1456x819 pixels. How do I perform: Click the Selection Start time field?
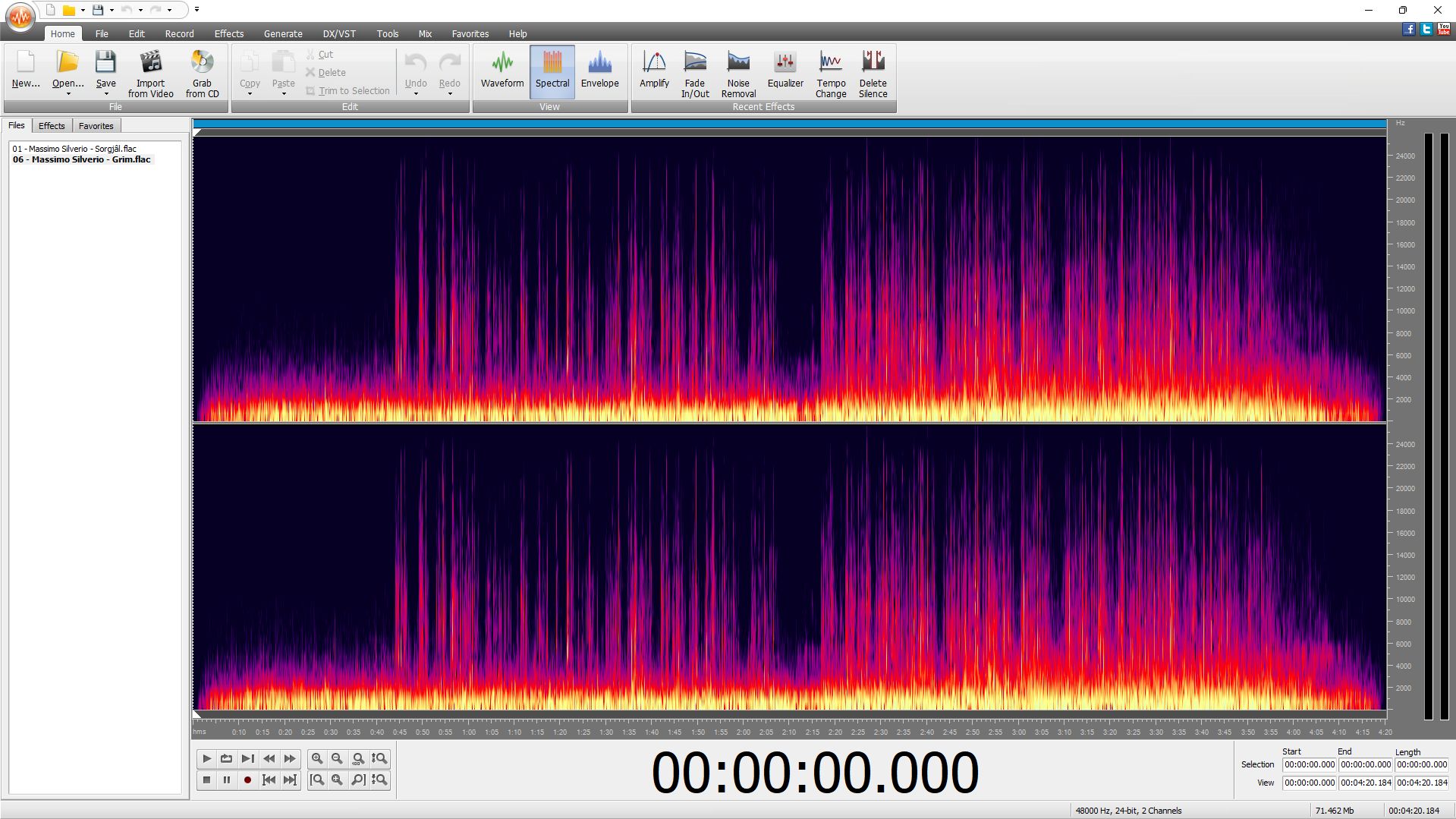[1309, 764]
